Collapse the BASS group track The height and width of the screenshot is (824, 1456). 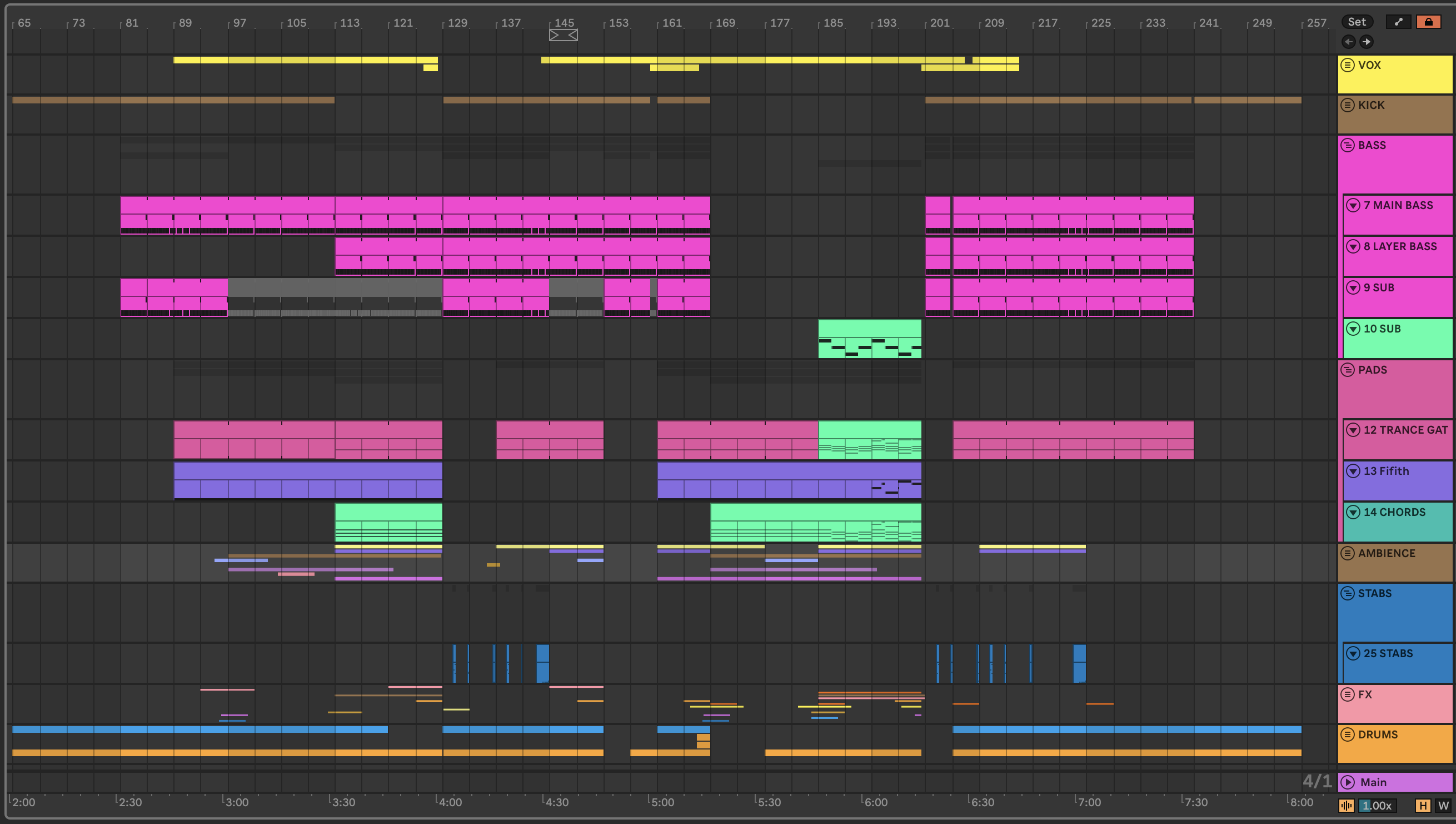click(x=1348, y=146)
